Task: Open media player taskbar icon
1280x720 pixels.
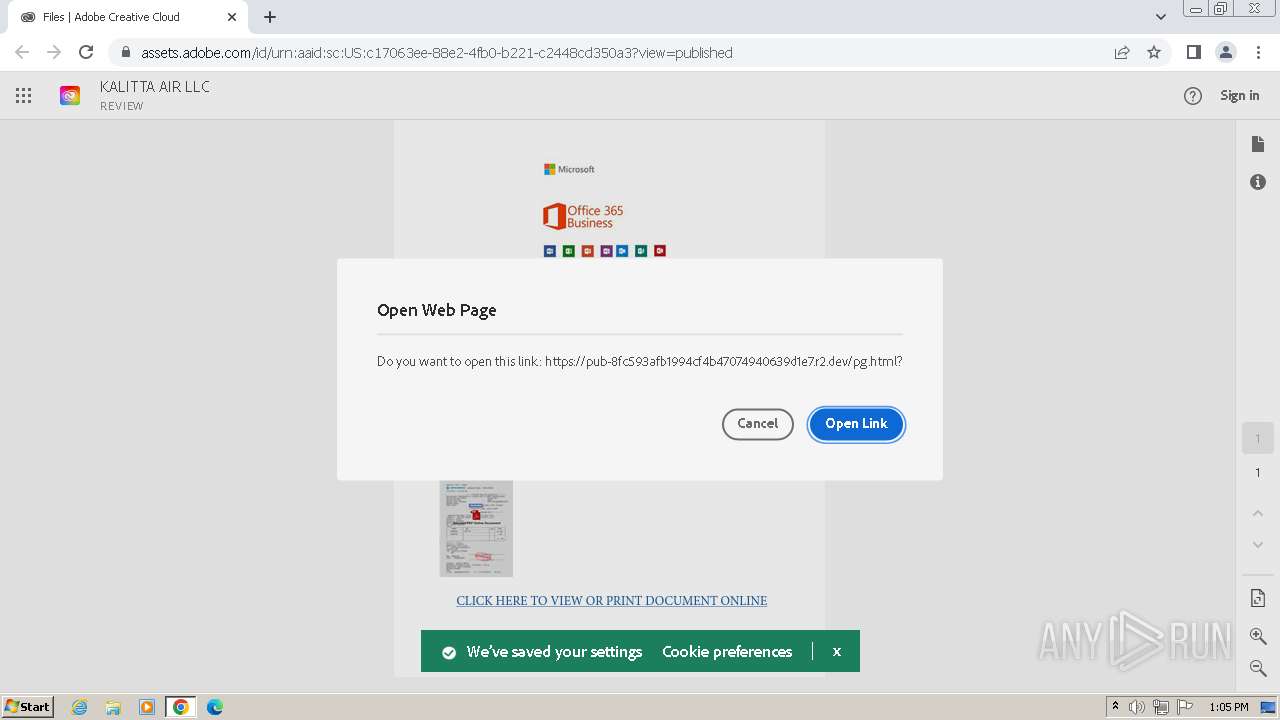Action: tap(147, 707)
